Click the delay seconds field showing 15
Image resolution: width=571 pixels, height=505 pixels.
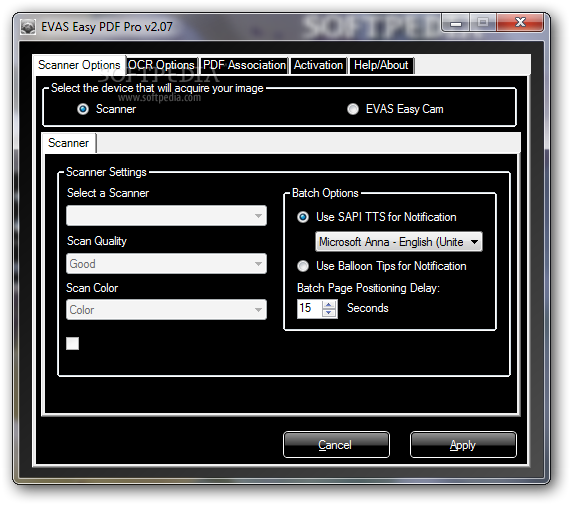(310, 308)
